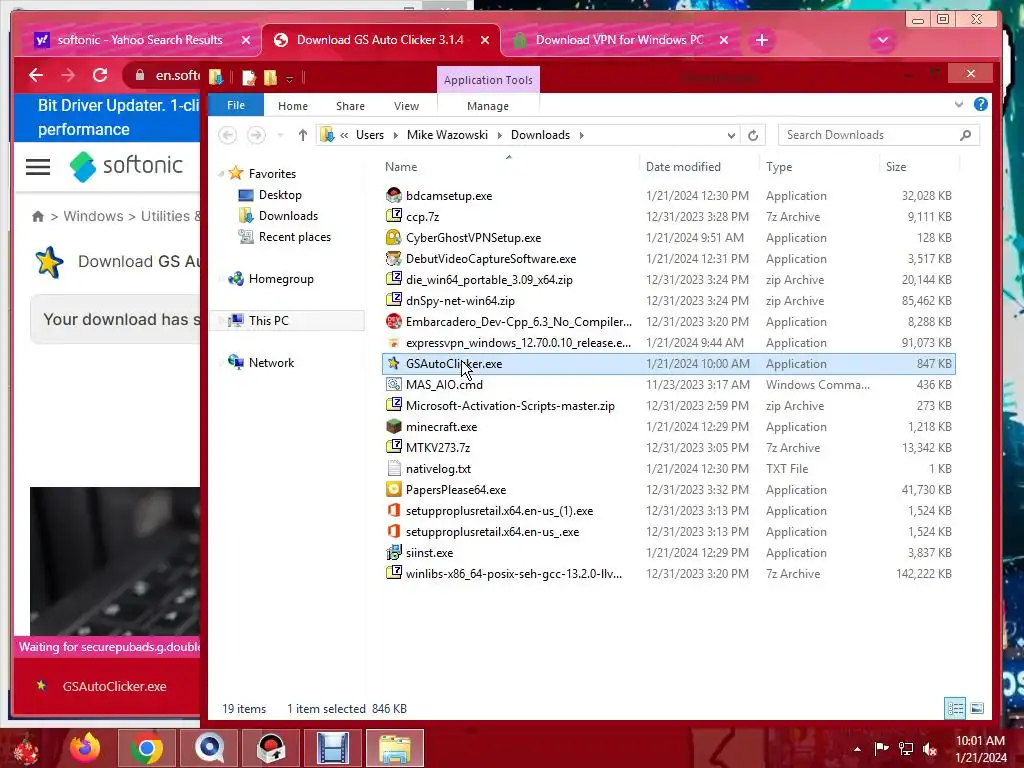Switch to the Home ribbon tab
Viewport: 1024px width, 768px height.
click(293, 106)
